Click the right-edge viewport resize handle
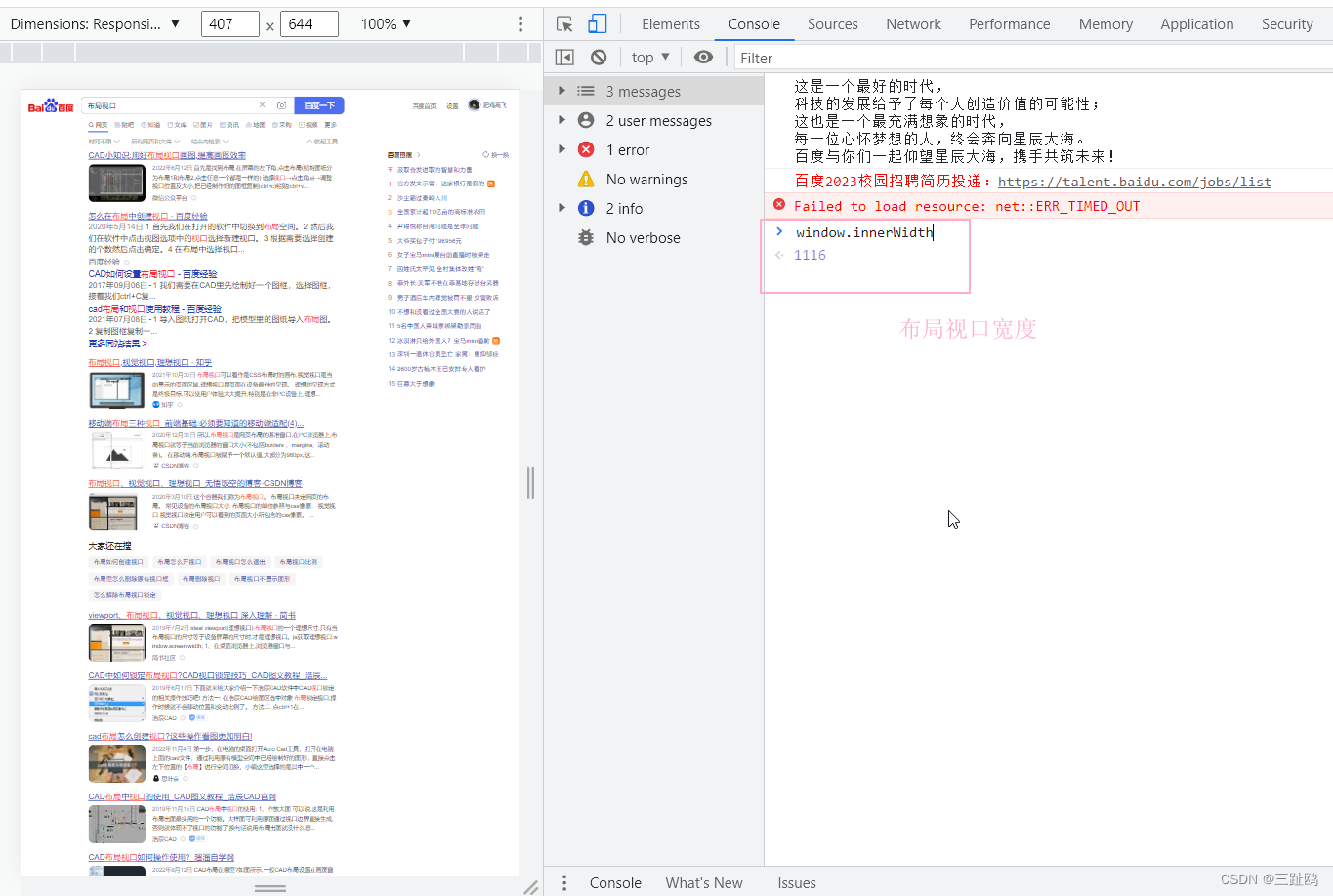The height and width of the screenshot is (896, 1333). tap(531, 482)
